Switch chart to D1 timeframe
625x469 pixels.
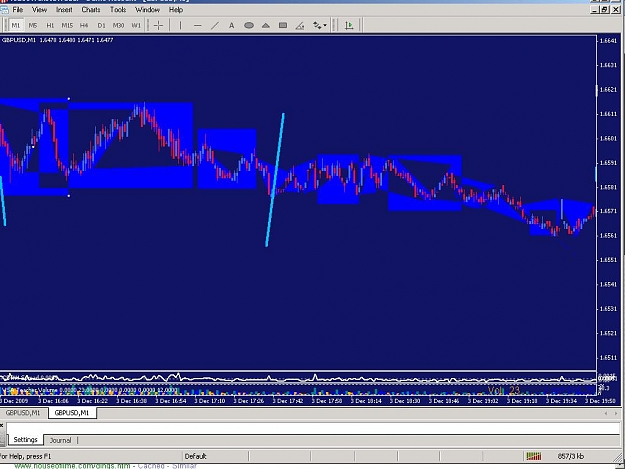point(101,26)
